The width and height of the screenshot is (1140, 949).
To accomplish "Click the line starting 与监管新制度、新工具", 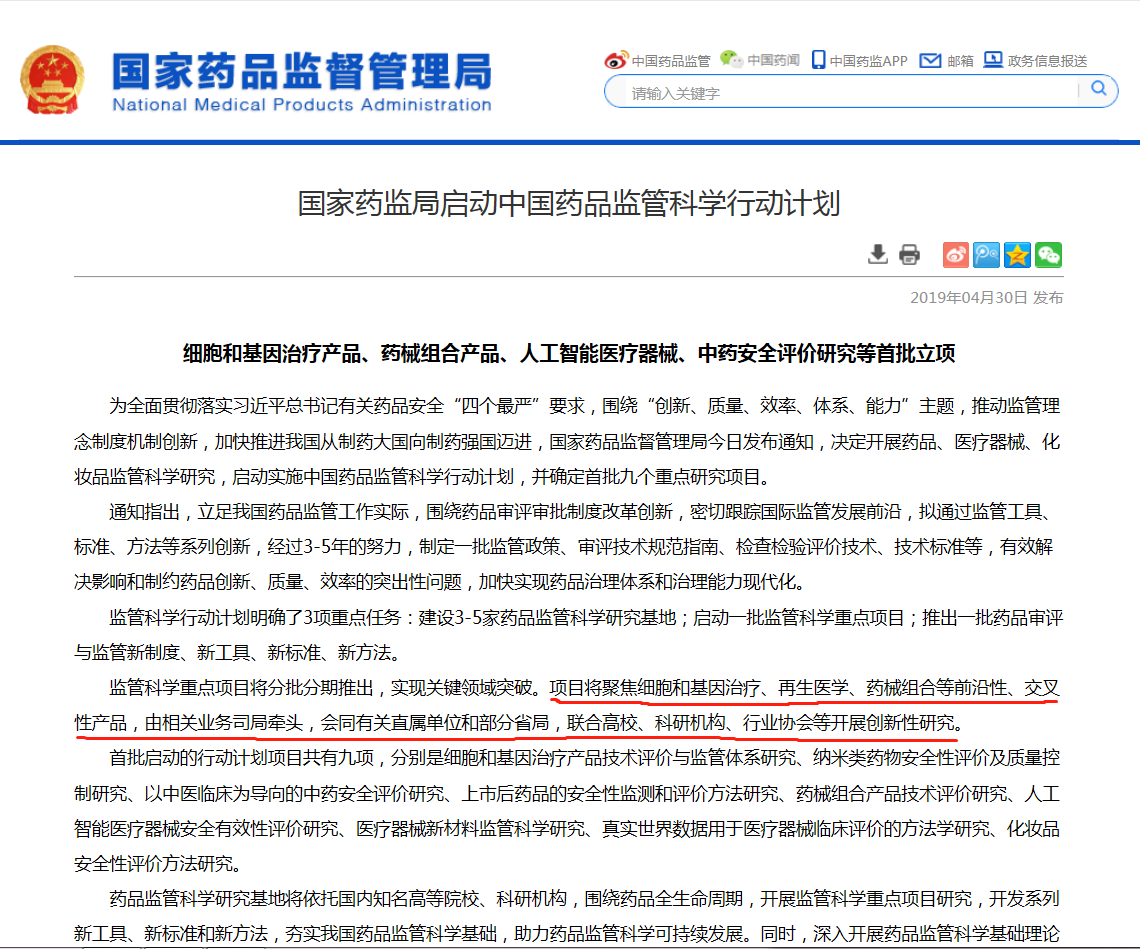I will tap(239, 652).
